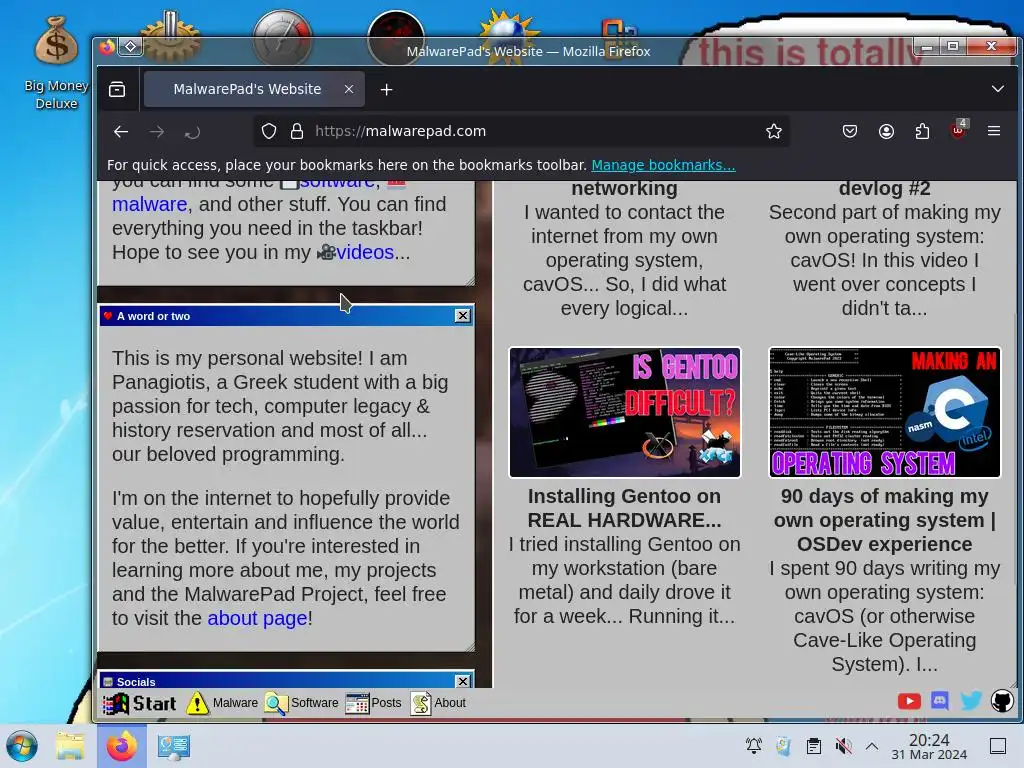
Task: Close the MalwarePad's Website tab
Action: (349, 89)
